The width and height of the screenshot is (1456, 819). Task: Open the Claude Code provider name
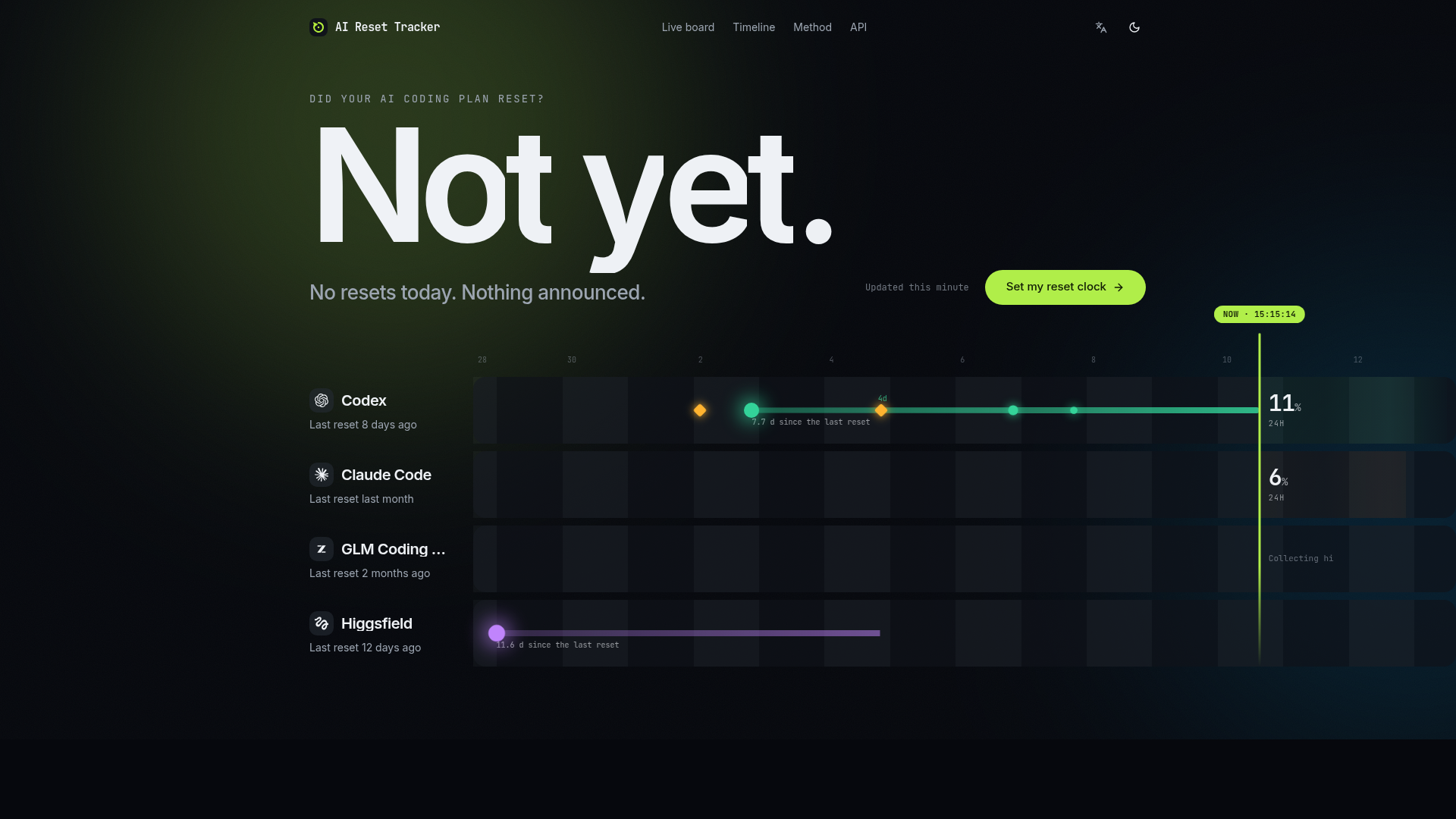tap(386, 475)
